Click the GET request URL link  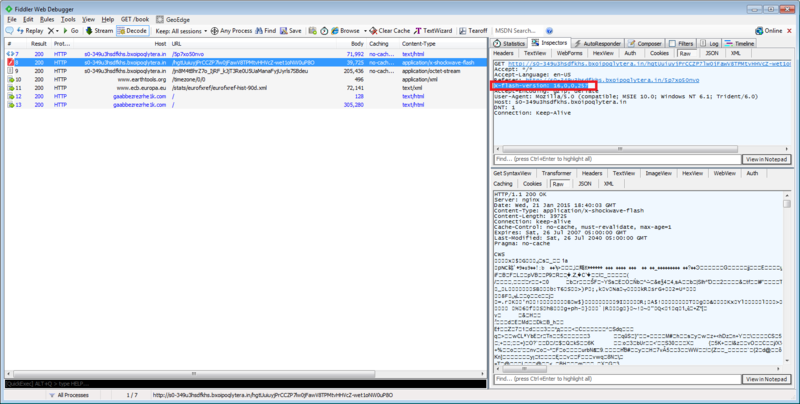[x=649, y=64]
